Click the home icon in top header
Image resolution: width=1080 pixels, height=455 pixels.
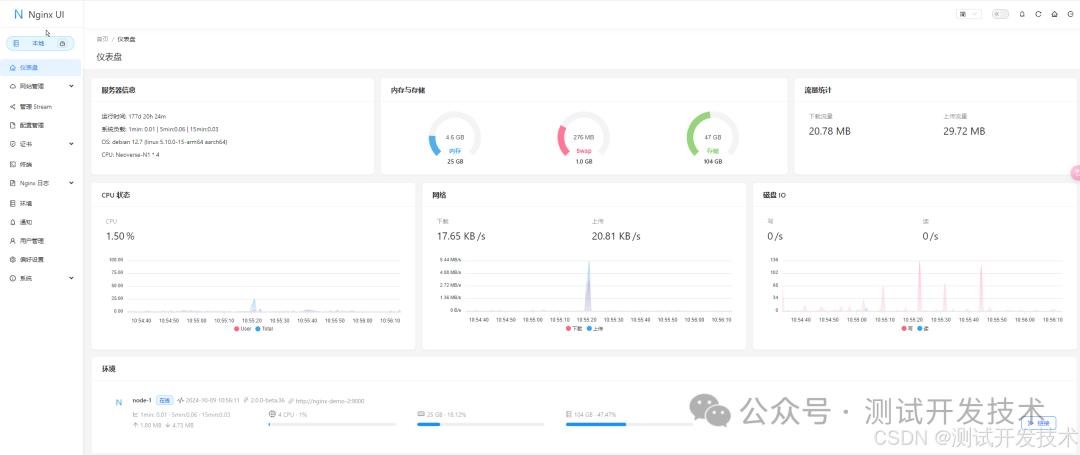coord(1054,14)
